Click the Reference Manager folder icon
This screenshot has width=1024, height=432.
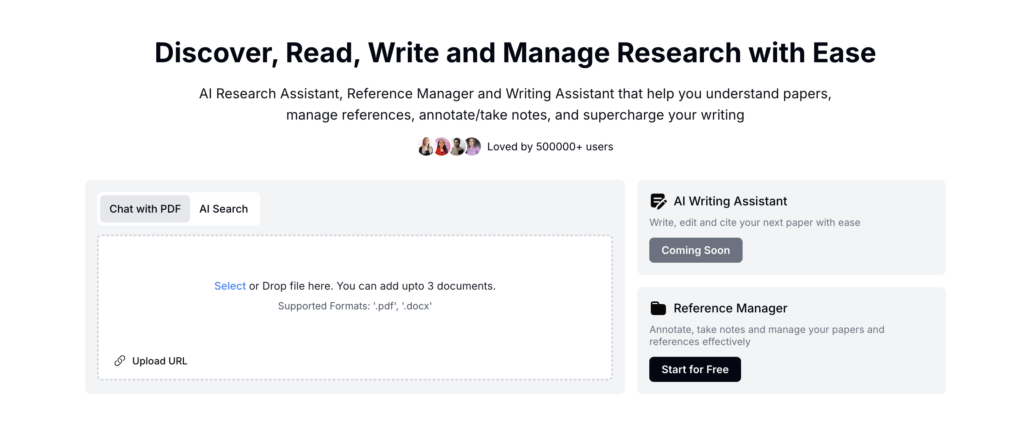click(658, 308)
